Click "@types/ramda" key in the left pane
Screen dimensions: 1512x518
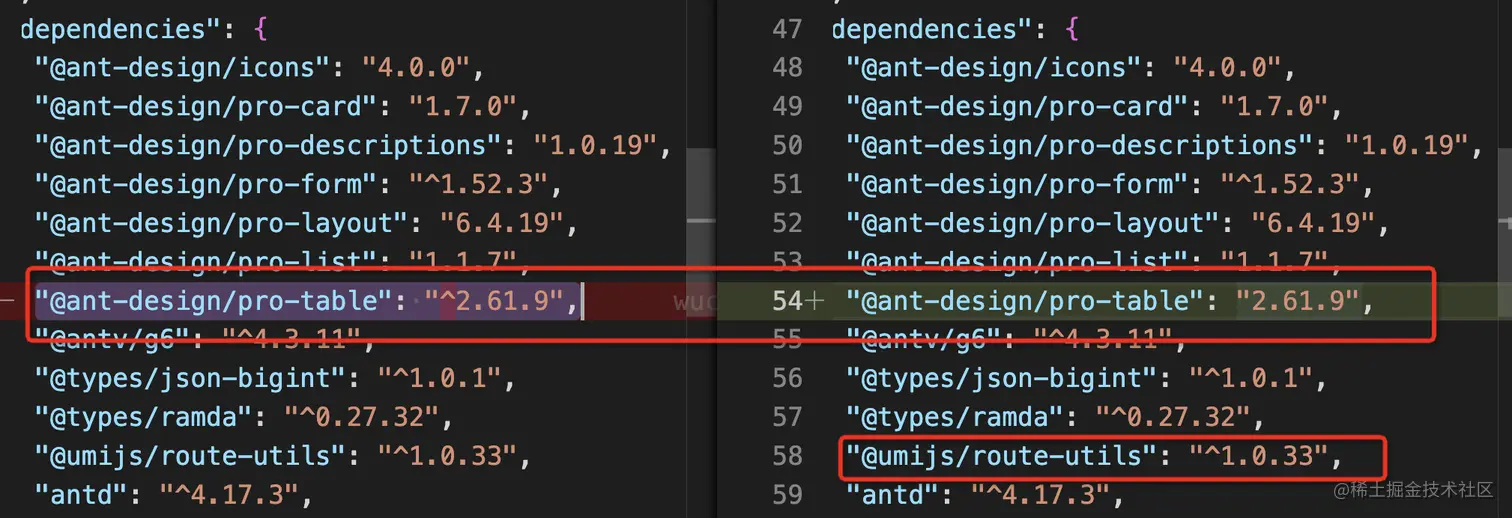[x=144, y=417]
